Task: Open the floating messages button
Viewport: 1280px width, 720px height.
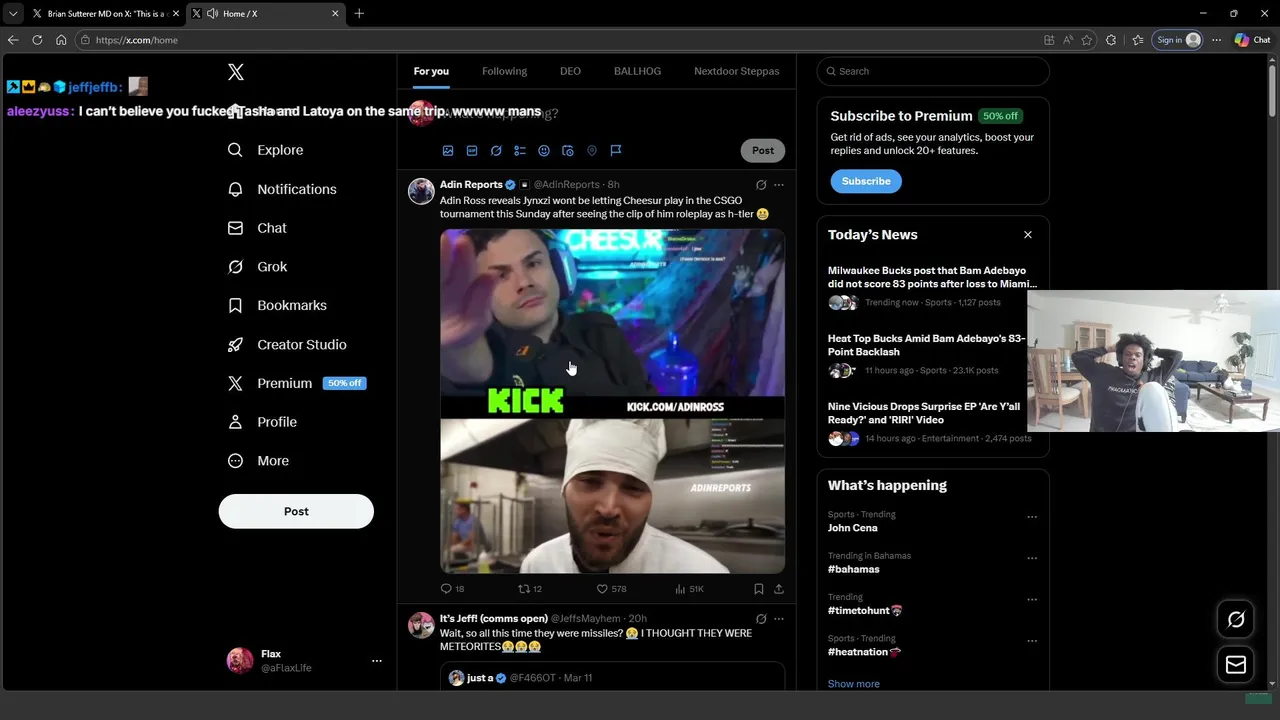Action: click(1236, 664)
